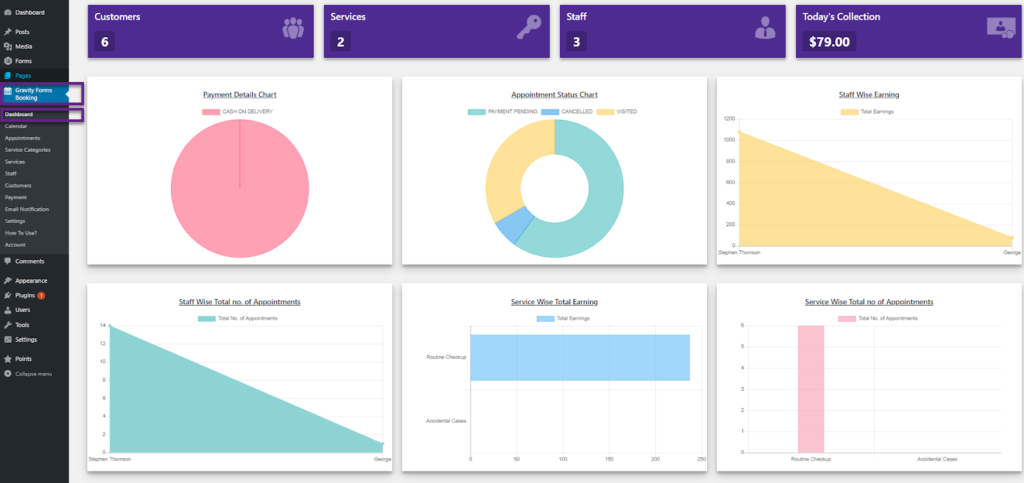Open the Service Categories submenu item
This screenshot has width=1024, height=483.
click(27, 150)
